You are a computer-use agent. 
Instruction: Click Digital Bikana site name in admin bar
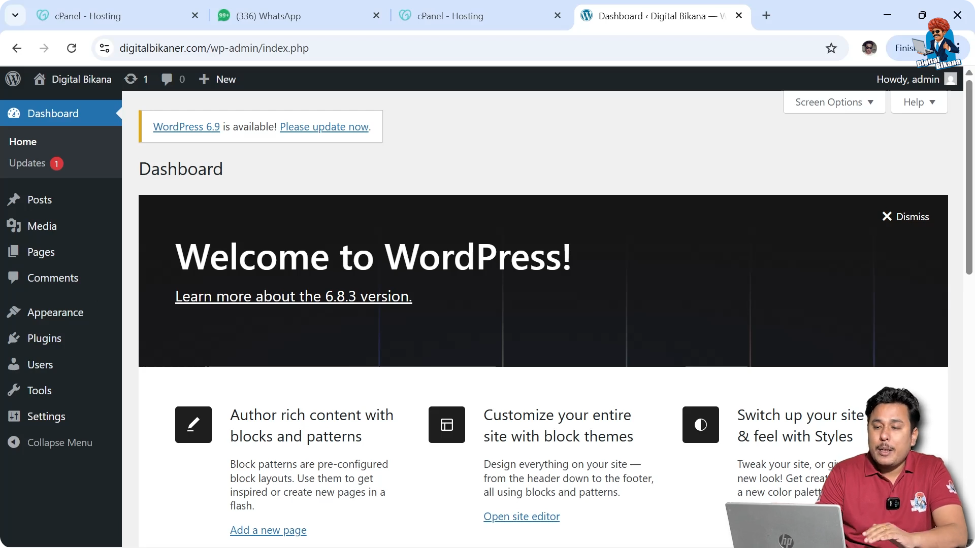(x=82, y=79)
